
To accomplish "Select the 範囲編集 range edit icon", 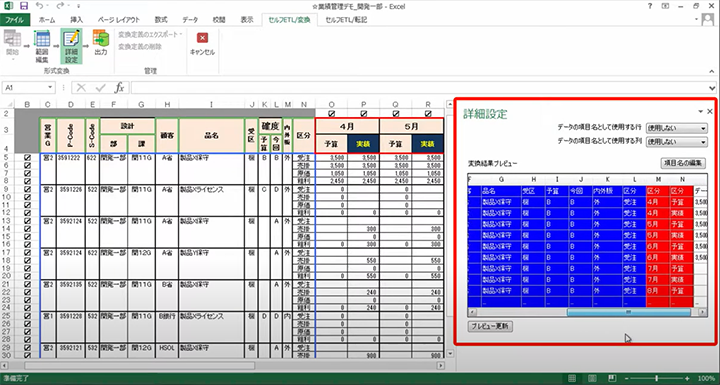I will click(42, 46).
